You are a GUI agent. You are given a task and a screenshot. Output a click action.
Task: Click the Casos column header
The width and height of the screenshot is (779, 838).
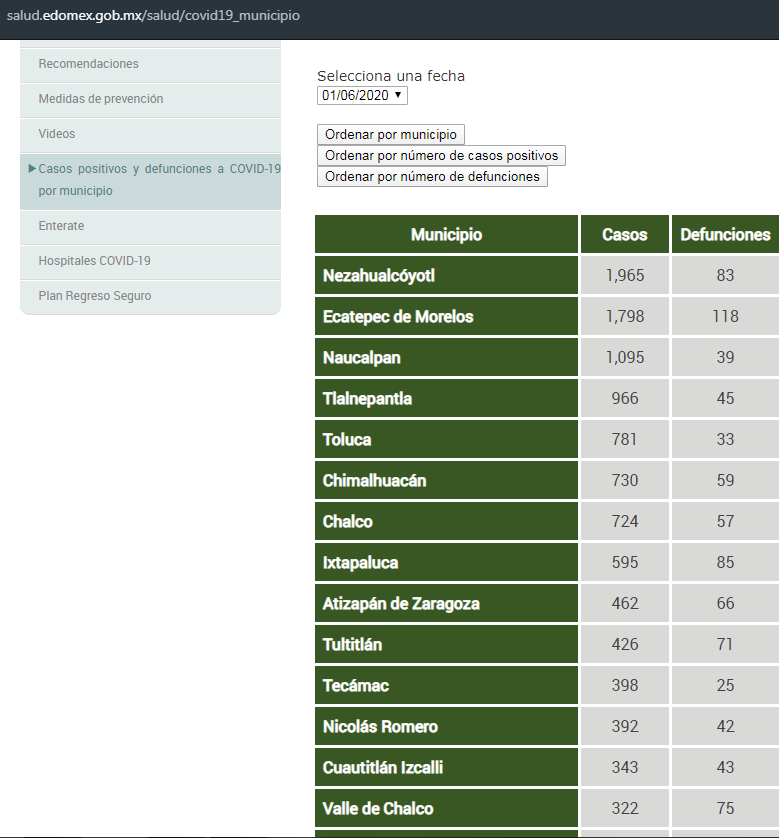(624, 235)
